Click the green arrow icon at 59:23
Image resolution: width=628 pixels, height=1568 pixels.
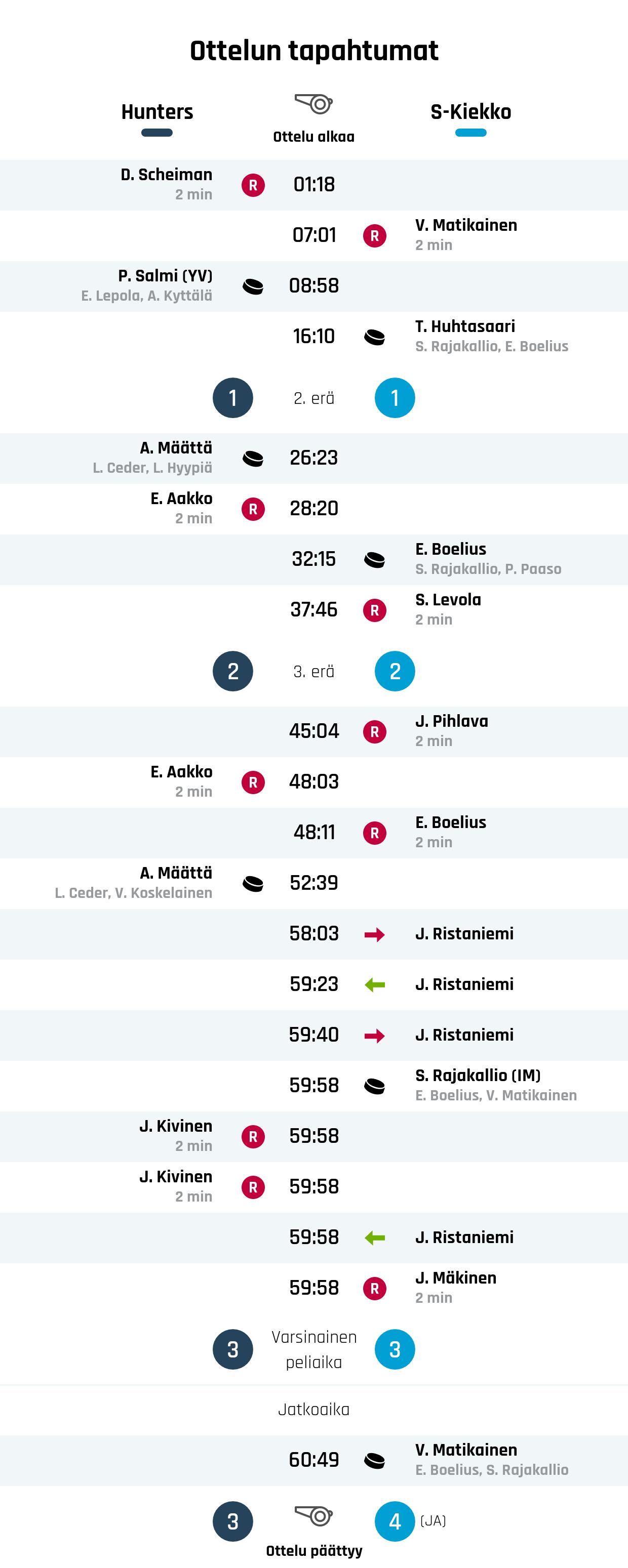[x=375, y=985]
